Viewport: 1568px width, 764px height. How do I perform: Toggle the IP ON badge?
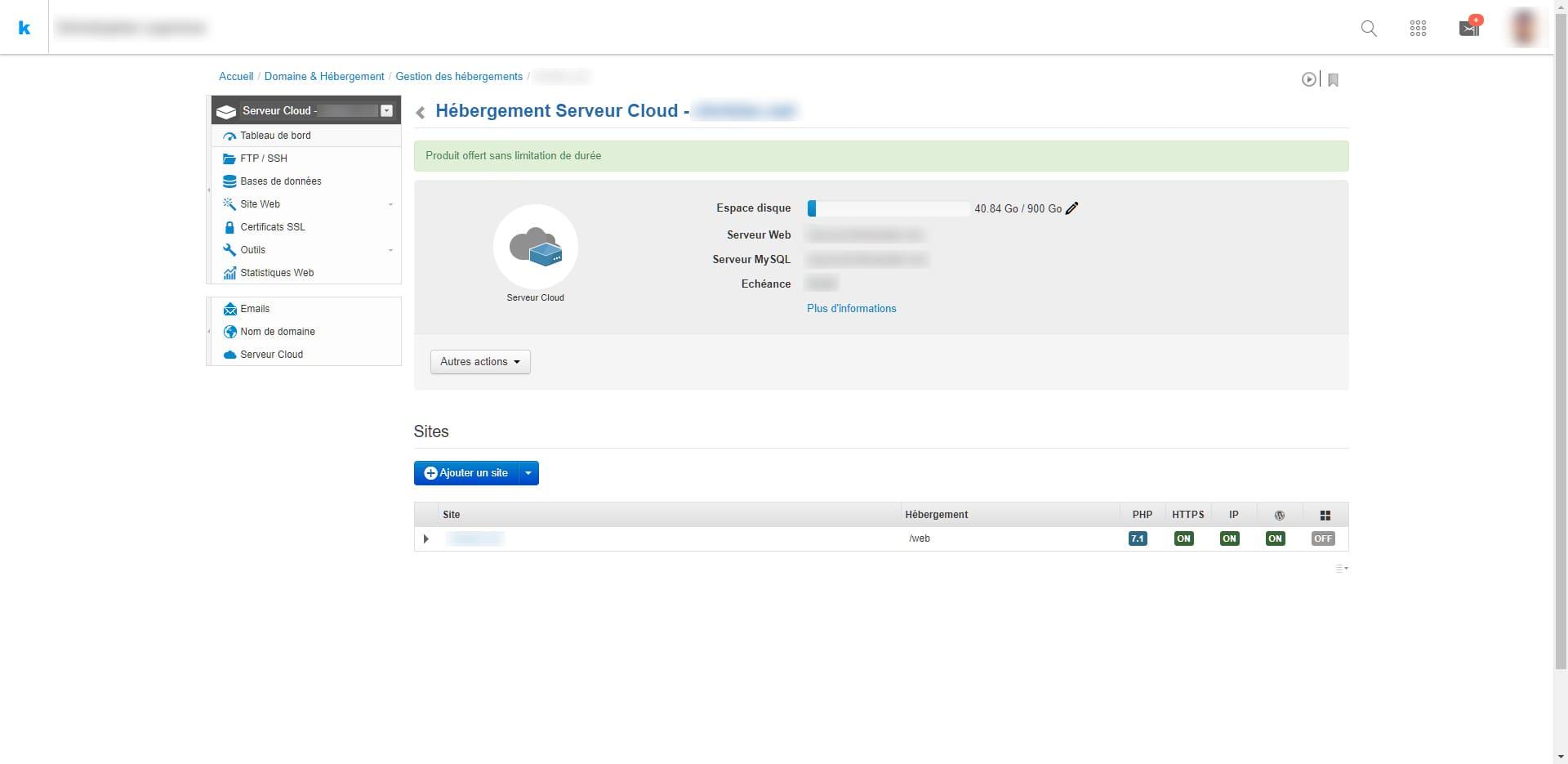point(1229,538)
